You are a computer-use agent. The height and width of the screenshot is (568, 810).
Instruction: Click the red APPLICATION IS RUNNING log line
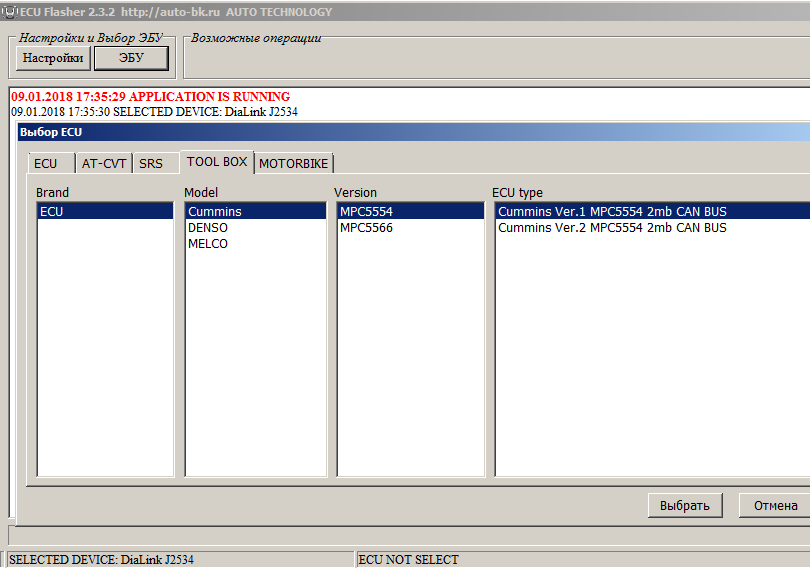150,97
